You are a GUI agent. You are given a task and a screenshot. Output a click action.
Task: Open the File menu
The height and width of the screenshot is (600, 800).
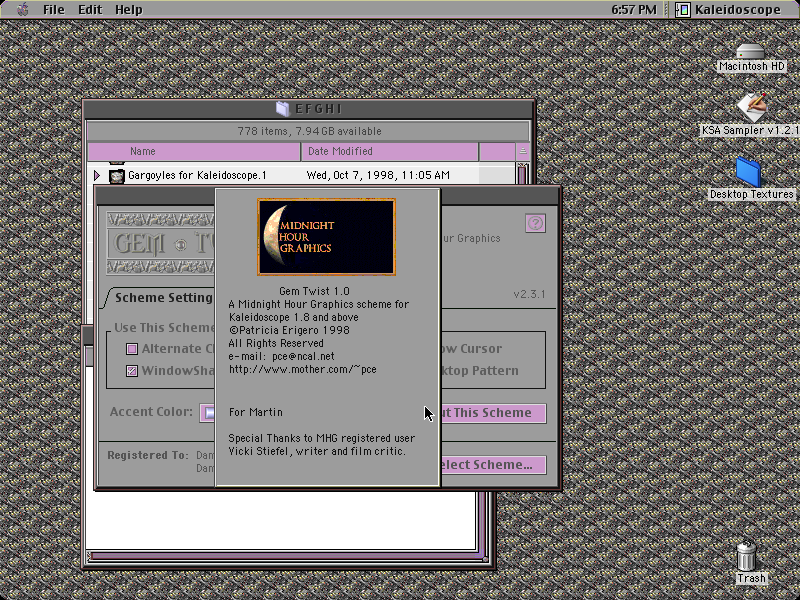[54, 10]
